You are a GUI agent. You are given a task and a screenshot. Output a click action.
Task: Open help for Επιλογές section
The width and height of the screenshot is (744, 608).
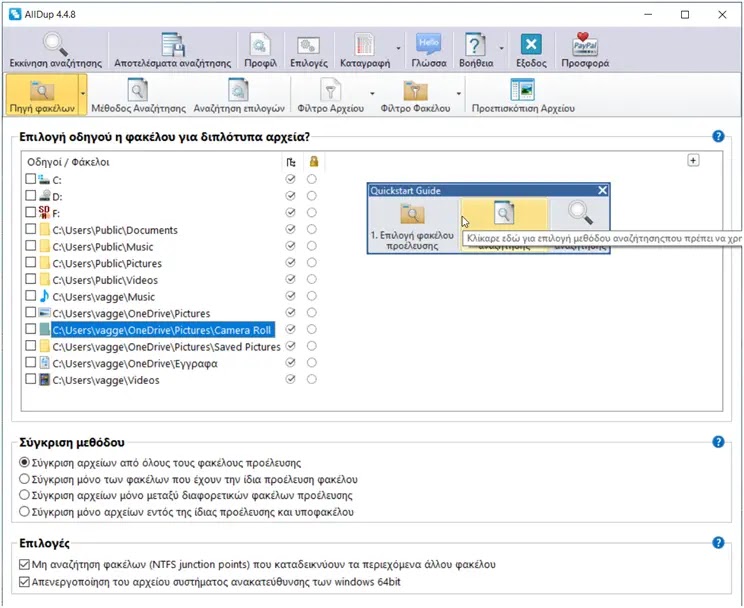click(718, 543)
